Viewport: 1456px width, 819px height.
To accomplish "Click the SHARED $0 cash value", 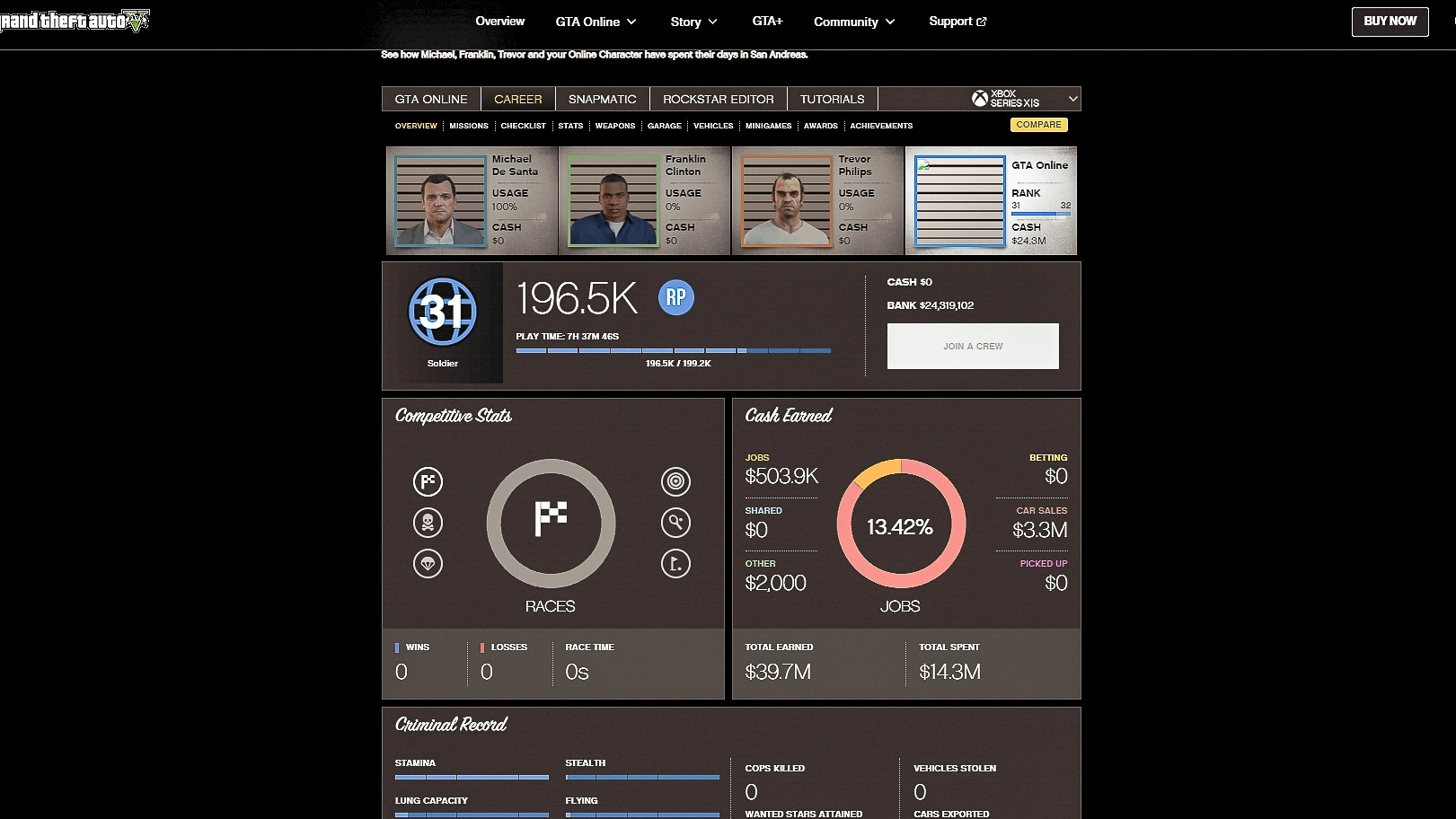I will click(x=756, y=530).
